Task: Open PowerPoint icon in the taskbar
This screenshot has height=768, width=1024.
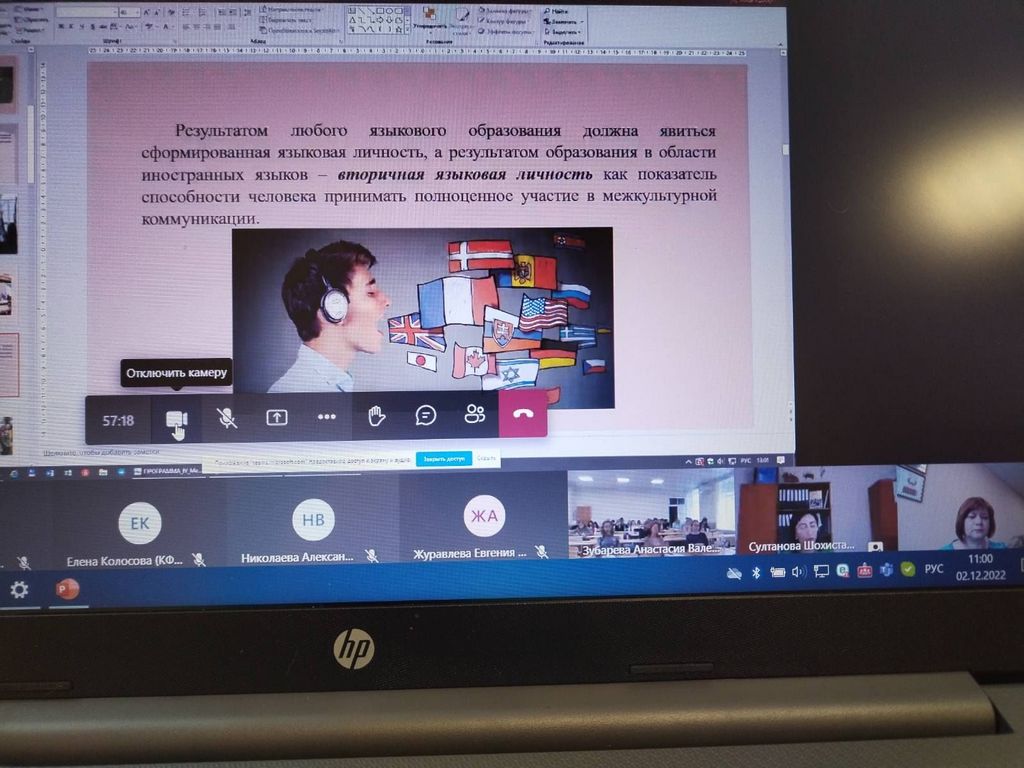Action: (x=67, y=590)
